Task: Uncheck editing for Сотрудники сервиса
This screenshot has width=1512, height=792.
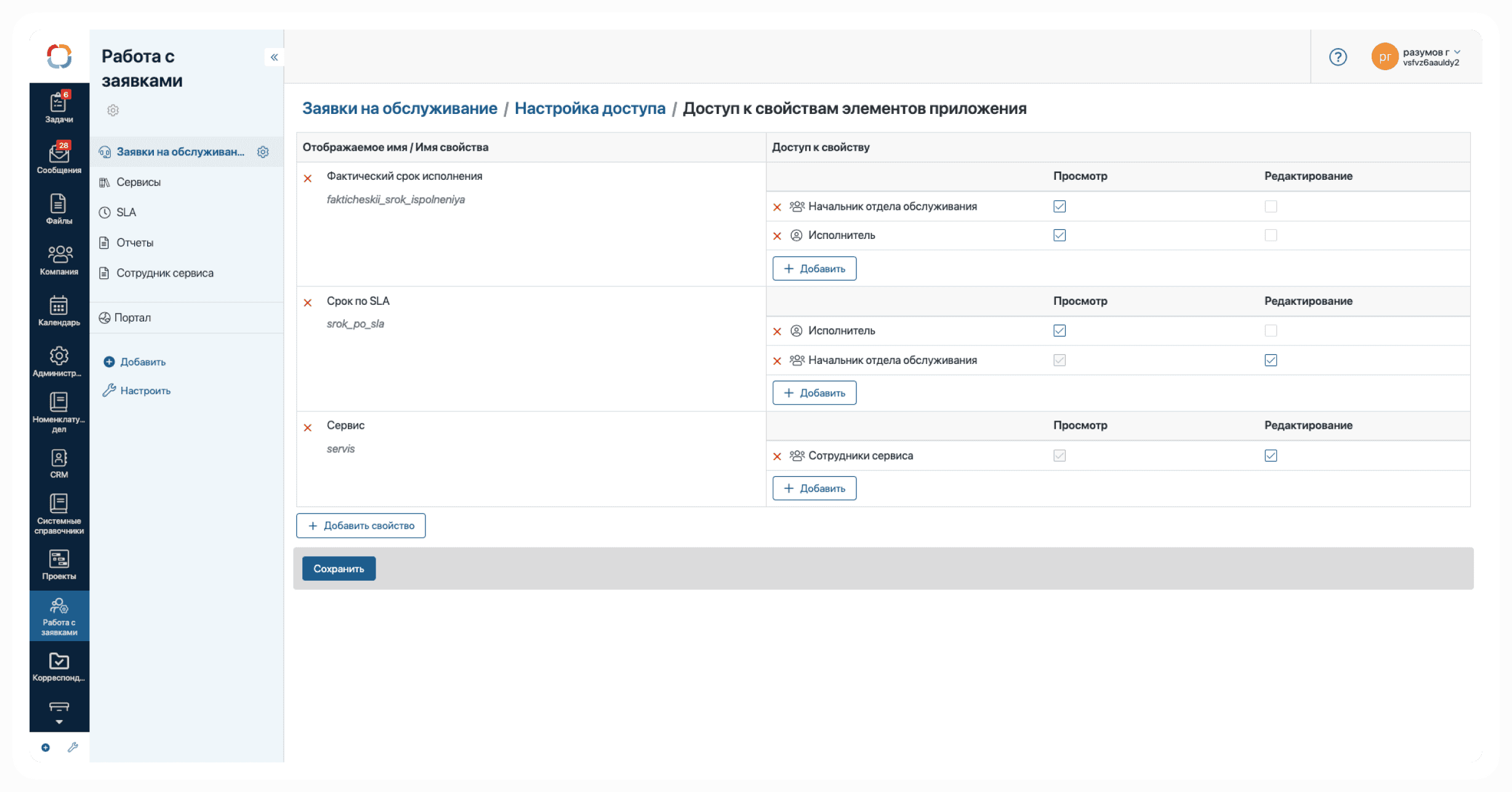Action: (x=1271, y=456)
